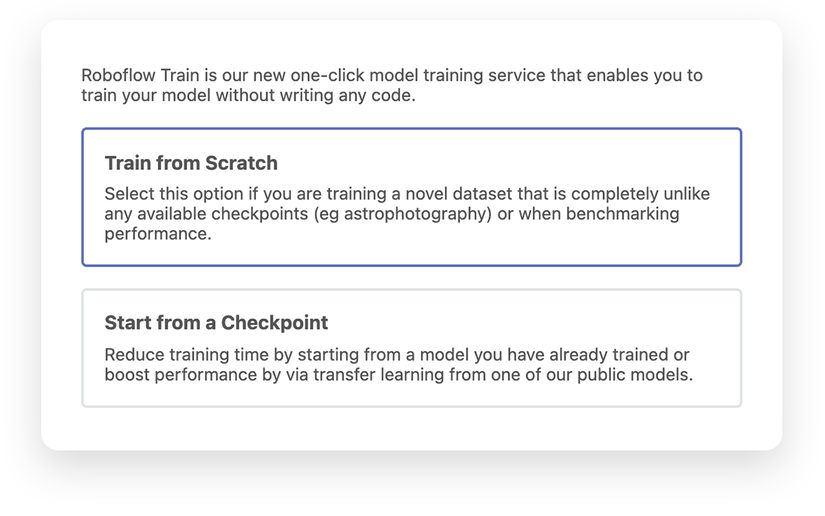The height and width of the screenshot is (516, 825).
Task: Click the Train from Scratch description text
Action: 407,214
